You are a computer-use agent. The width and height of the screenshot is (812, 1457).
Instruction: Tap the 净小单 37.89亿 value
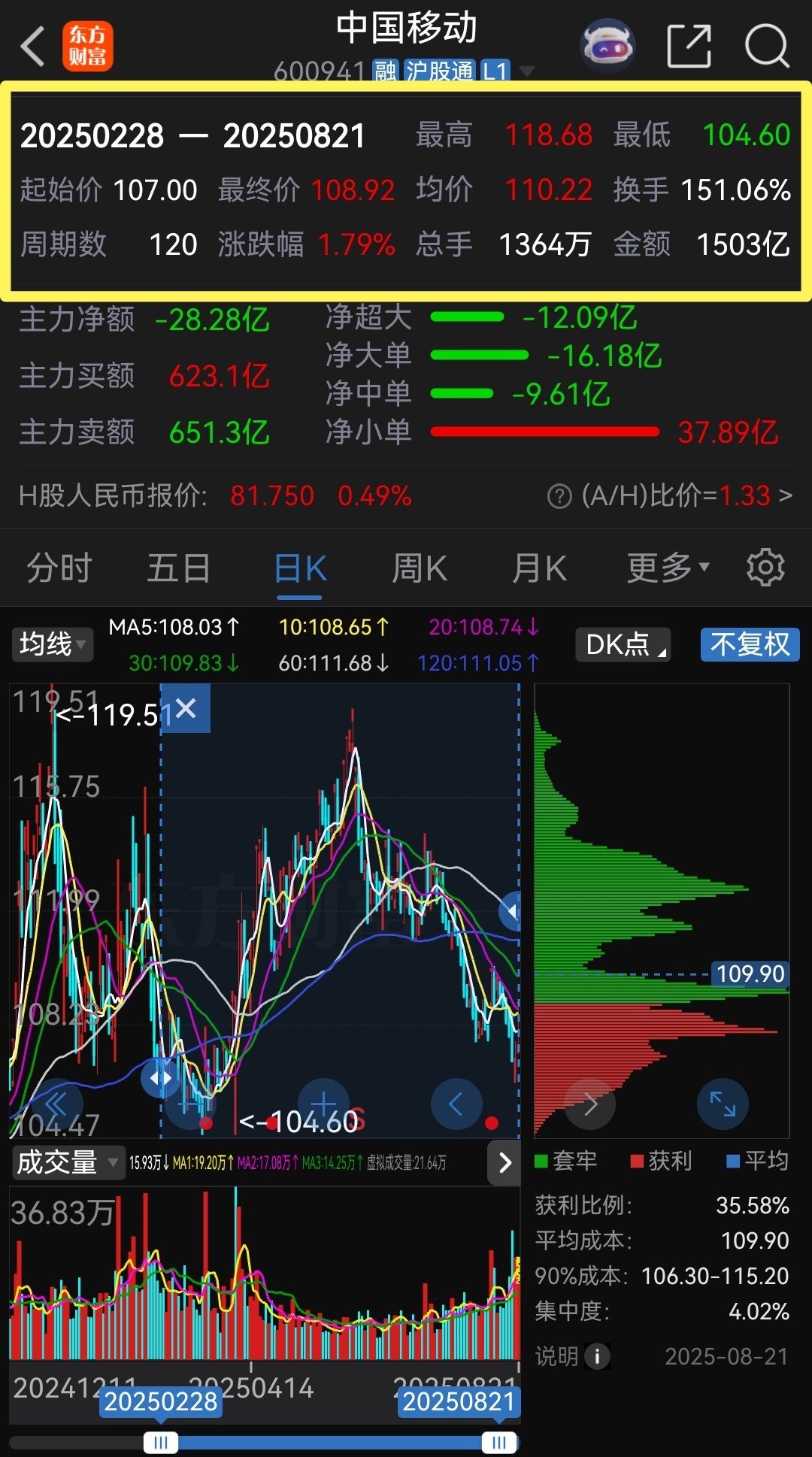(728, 432)
